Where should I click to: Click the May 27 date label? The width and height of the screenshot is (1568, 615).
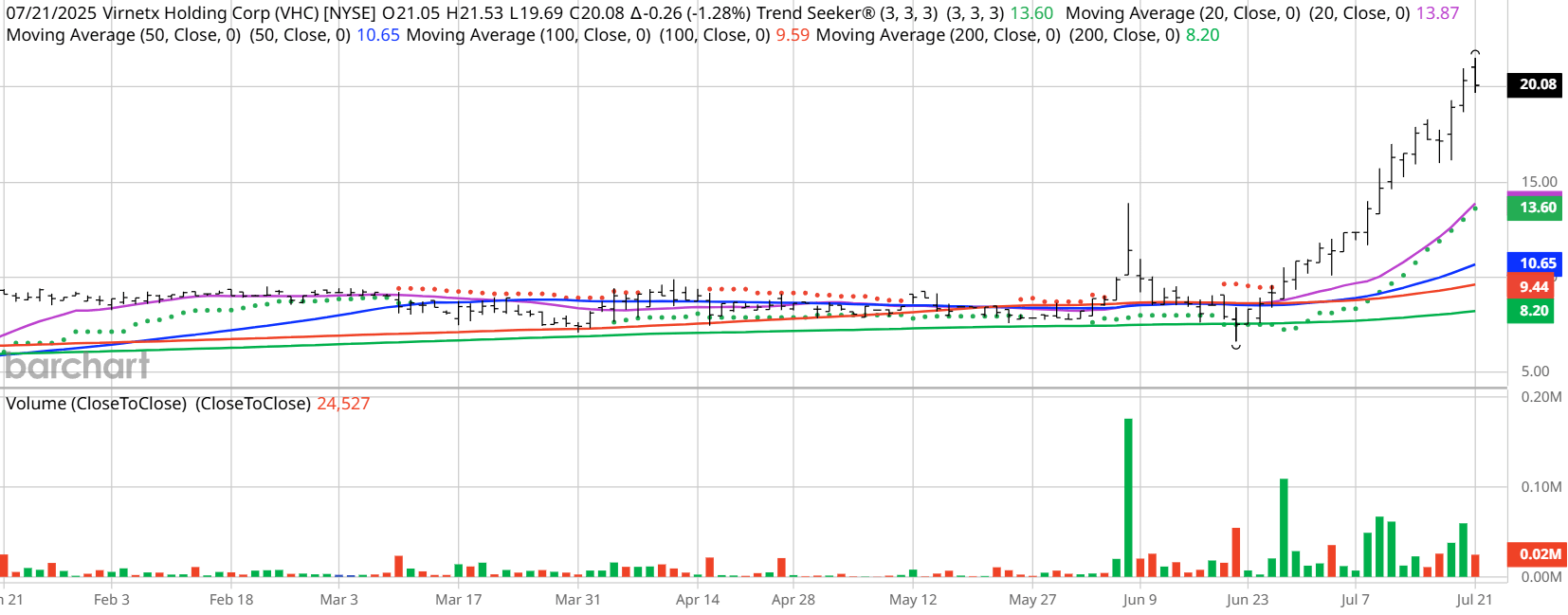click(x=1032, y=600)
